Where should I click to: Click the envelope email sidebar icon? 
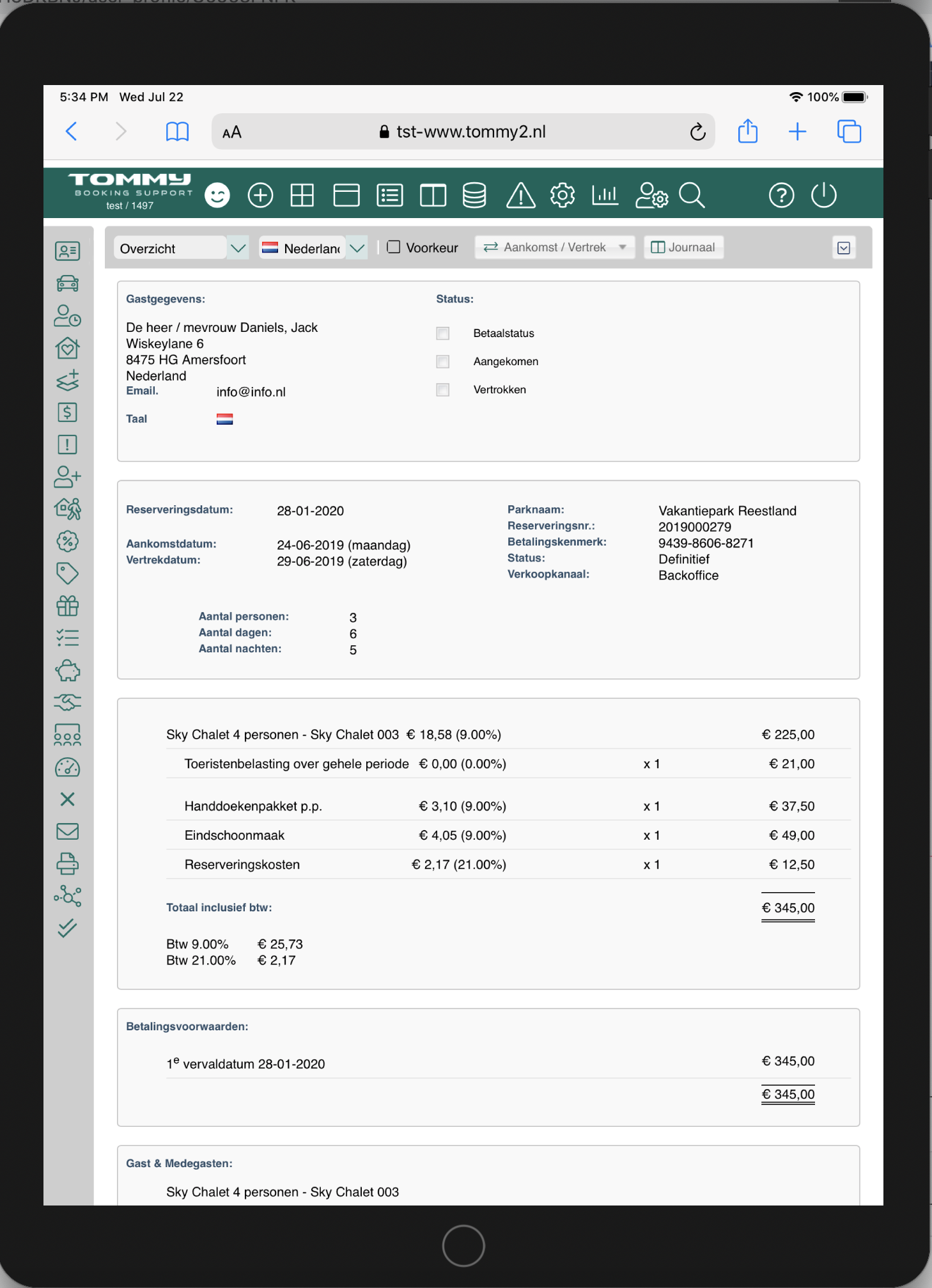point(67,831)
